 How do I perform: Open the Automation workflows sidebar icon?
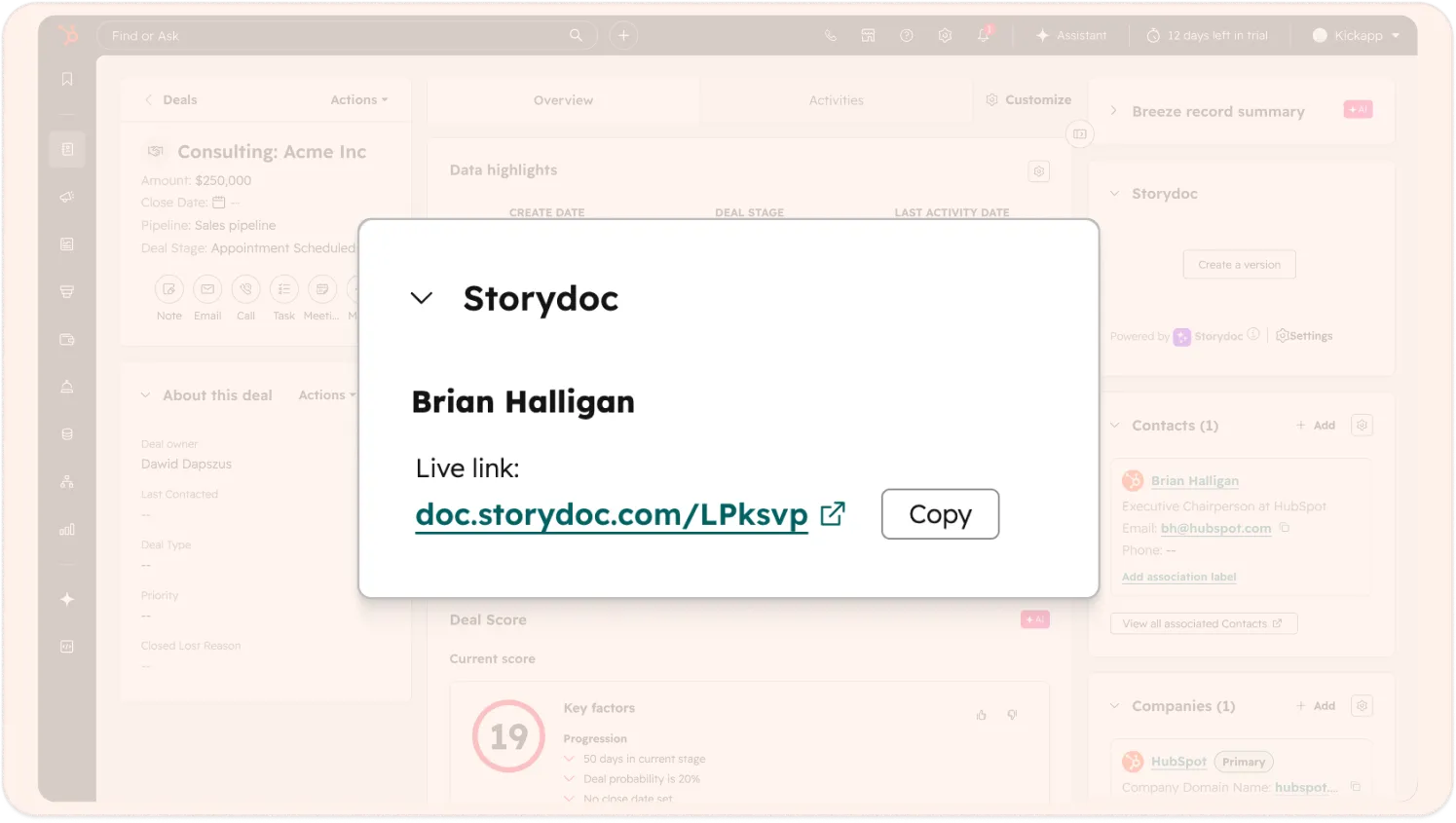[x=67, y=482]
